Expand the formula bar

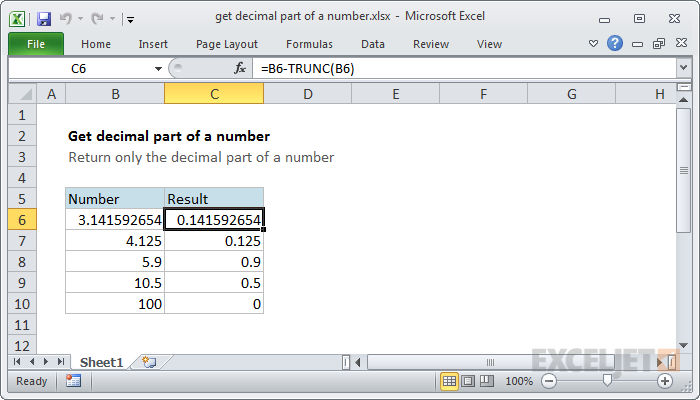683,68
